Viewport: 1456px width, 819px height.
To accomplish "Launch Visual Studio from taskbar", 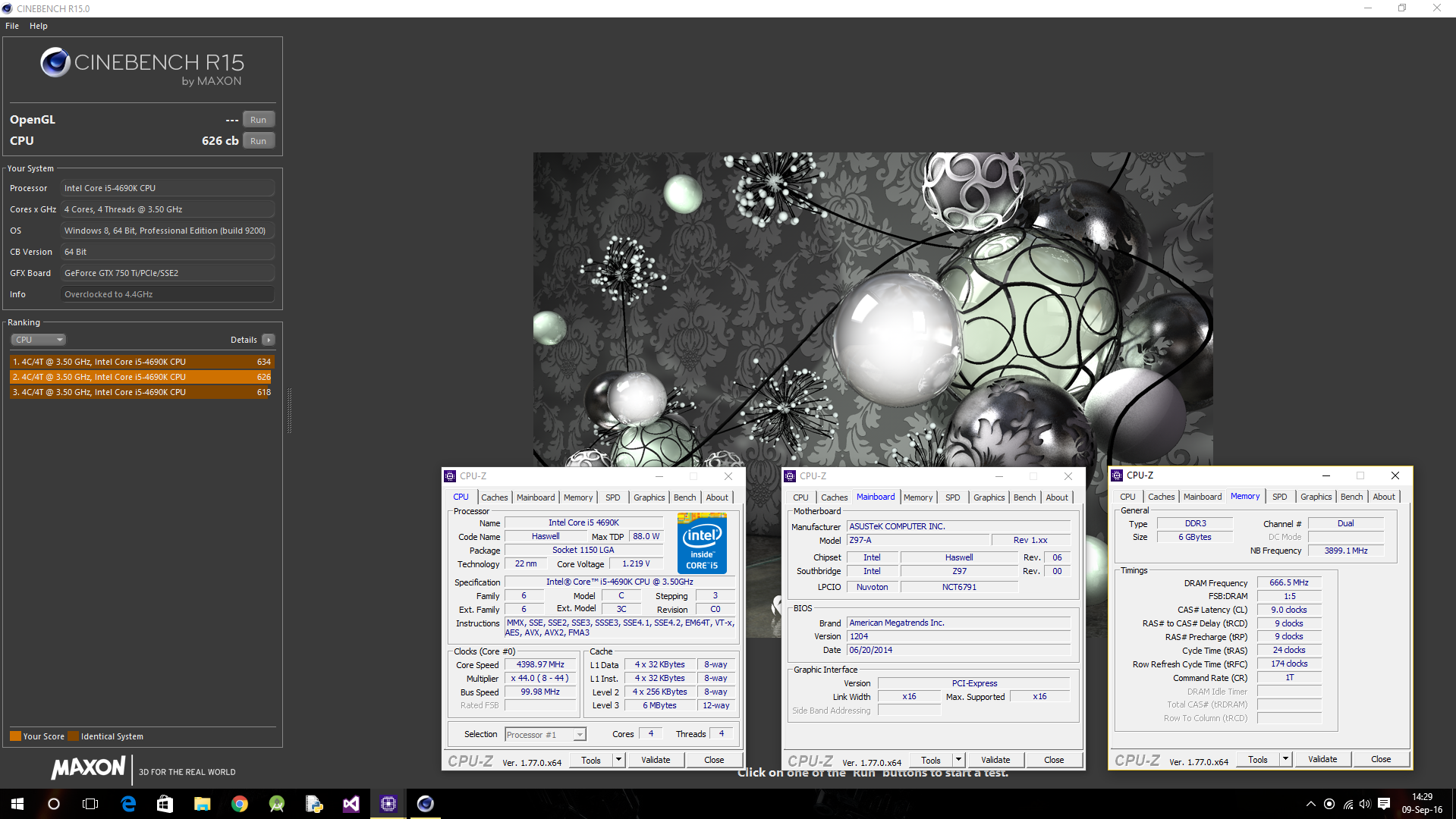I will [x=351, y=804].
